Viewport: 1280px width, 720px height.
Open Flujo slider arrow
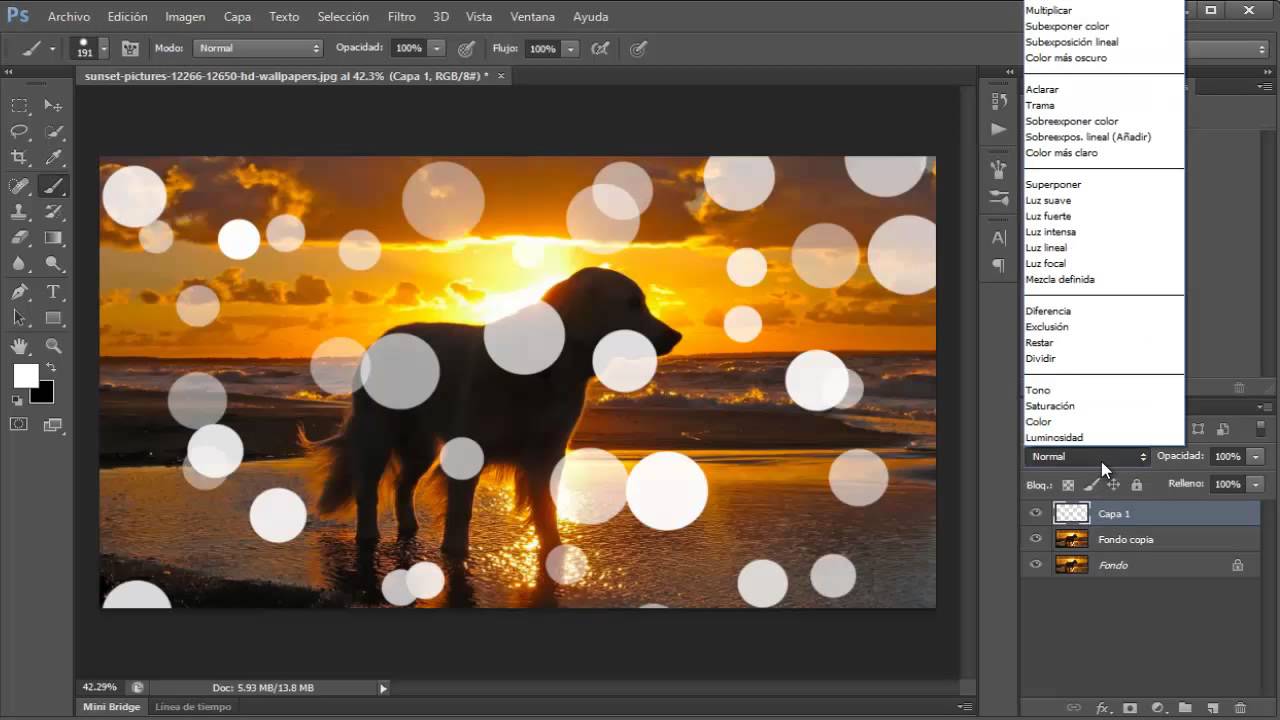571,48
